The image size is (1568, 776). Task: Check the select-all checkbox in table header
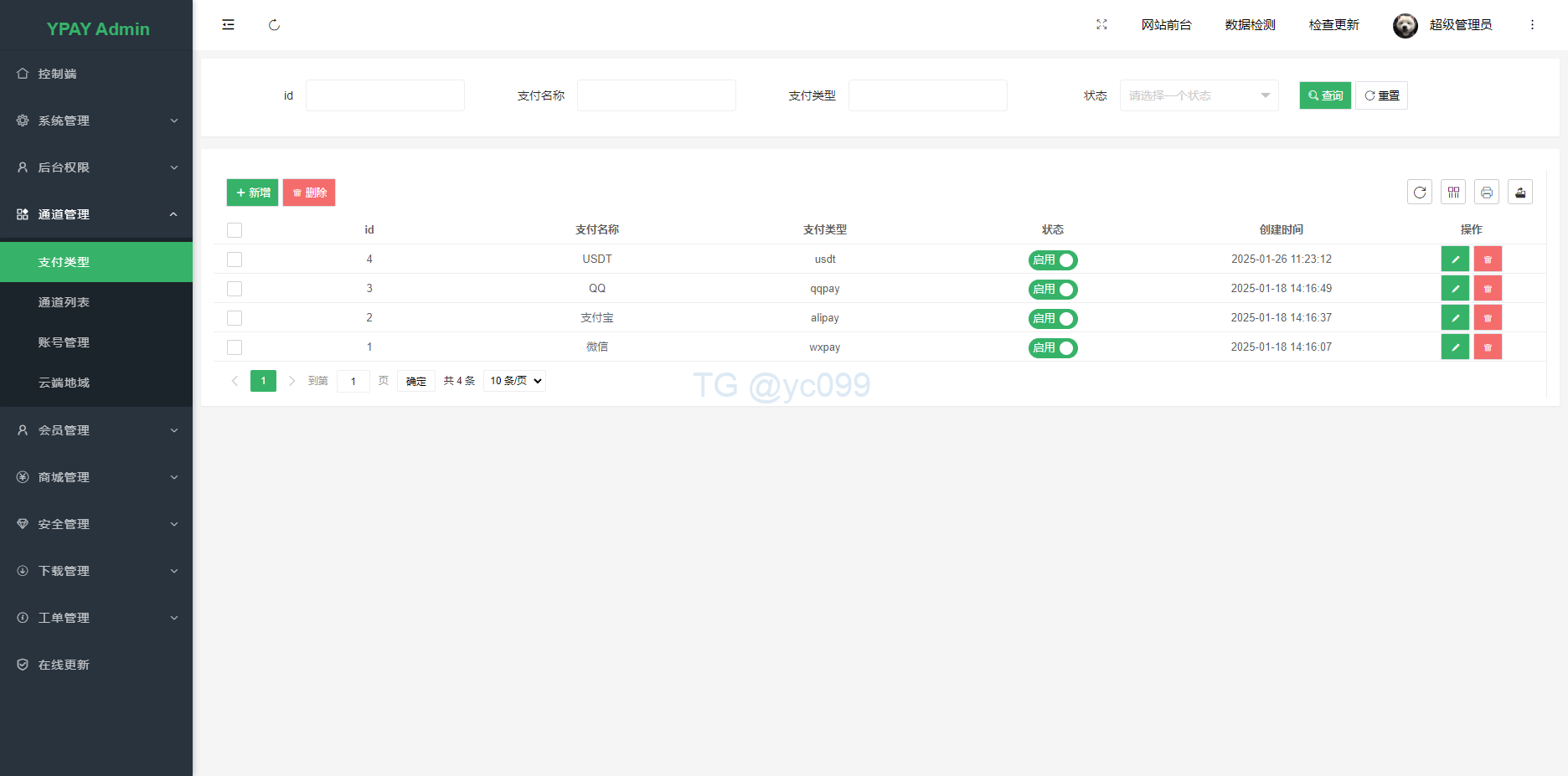pos(235,230)
